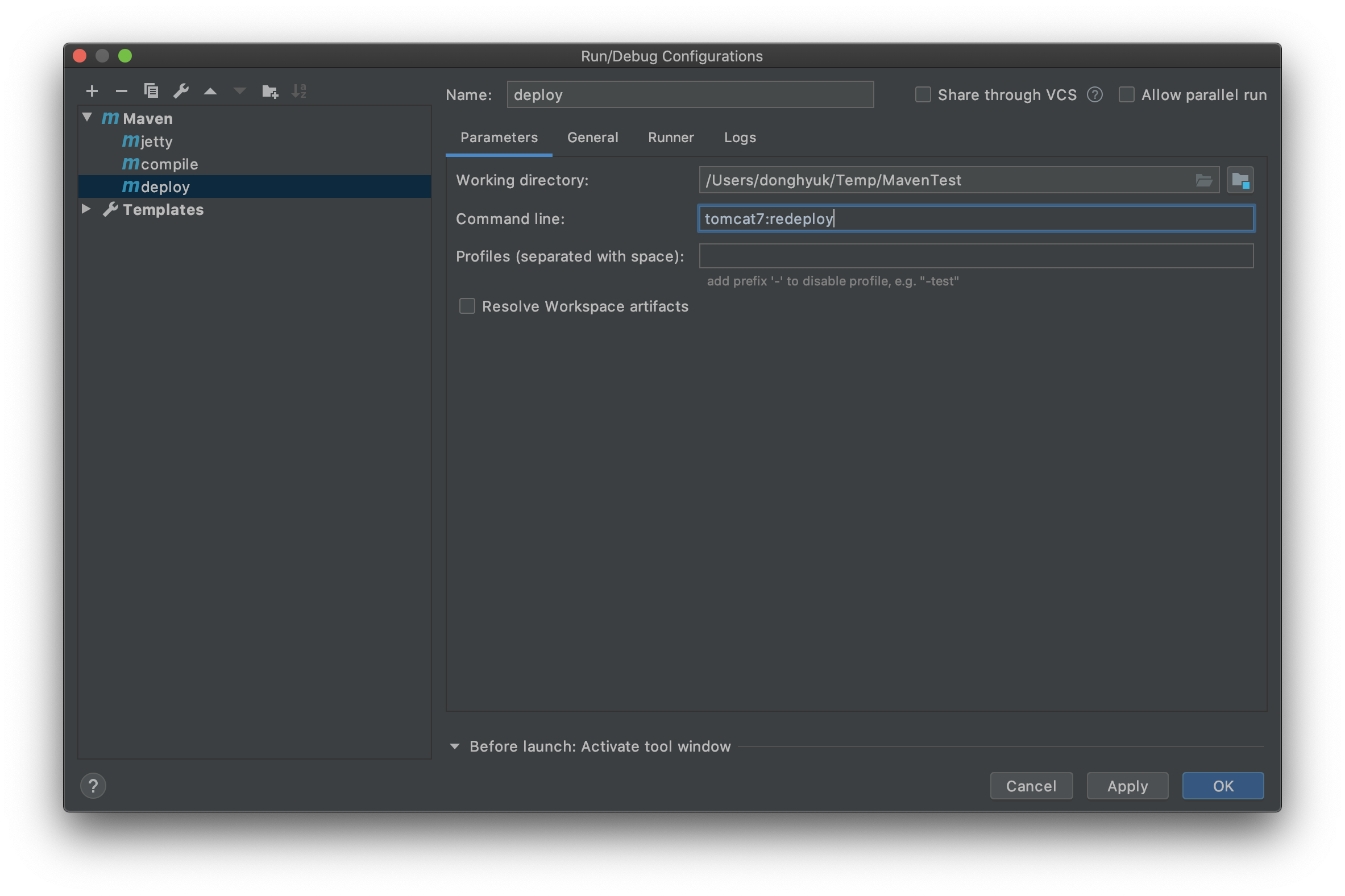The image size is (1345, 896).
Task: Open the General tab
Action: coord(592,138)
